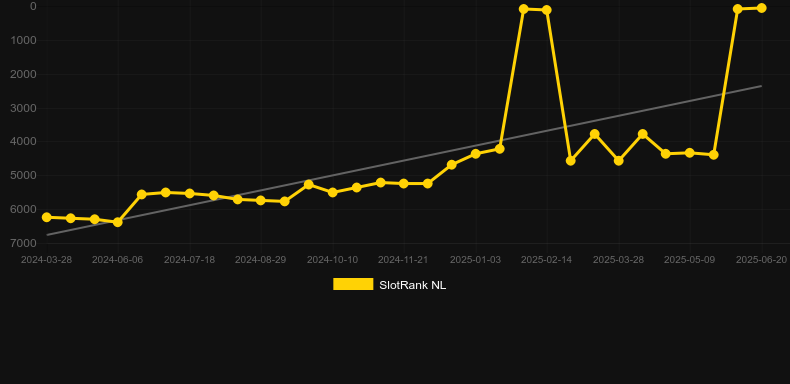This screenshot has height=384, width=790.
Task: Click the x-axis label 2024-11-21
Action: pyautogui.click(x=403, y=260)
